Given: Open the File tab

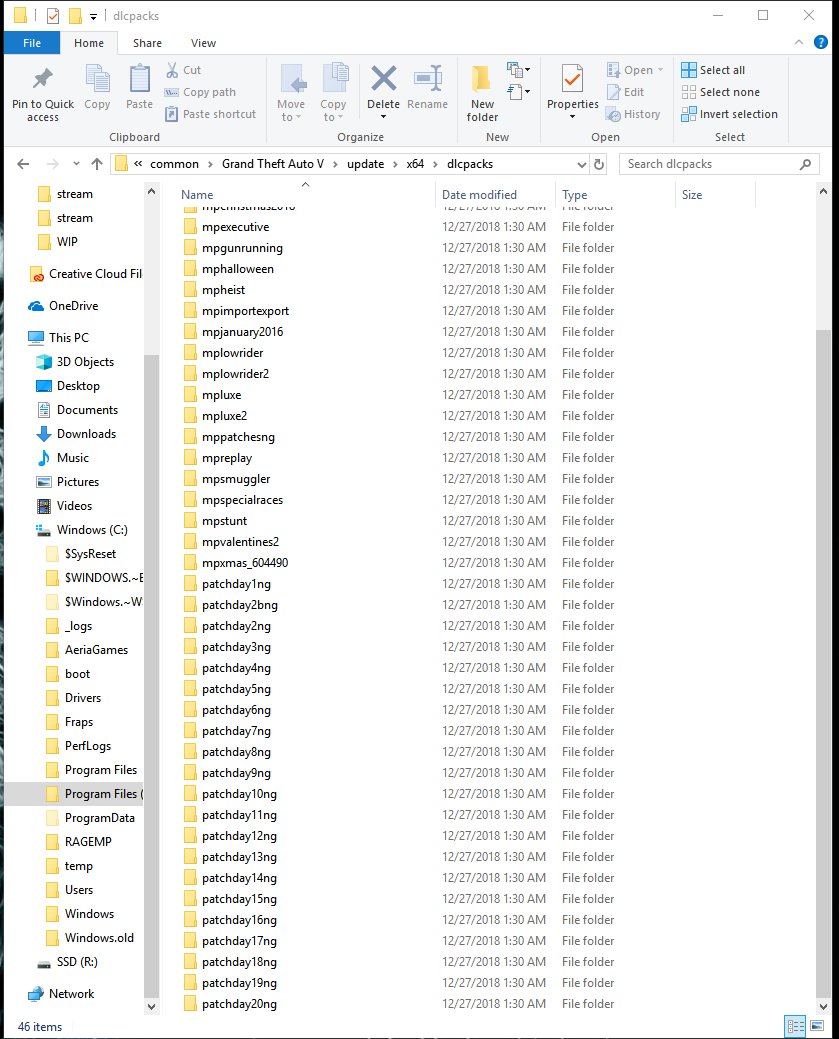Looking at the screenshot, I should [x=32, y=43].
